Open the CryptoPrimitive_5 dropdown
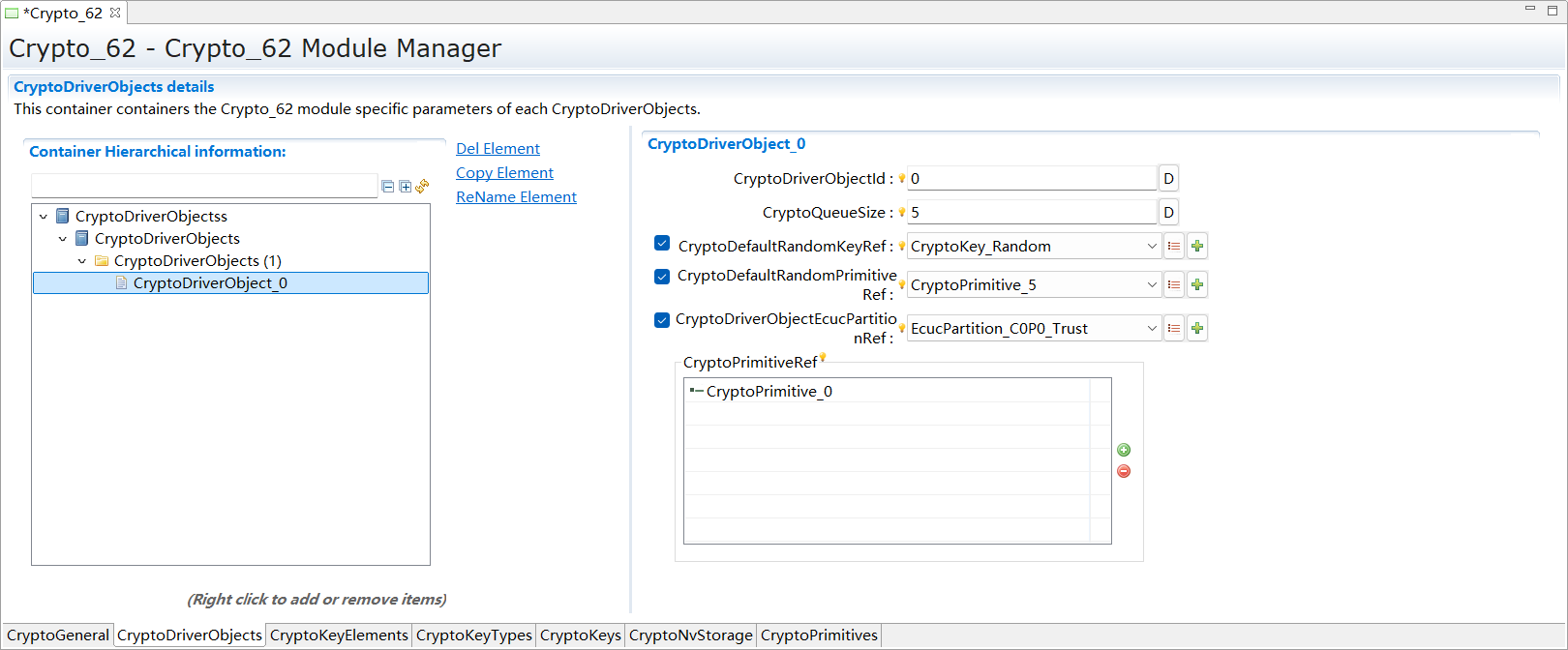This screenshot has height=650, width=1568. [x=1152, y=285]
